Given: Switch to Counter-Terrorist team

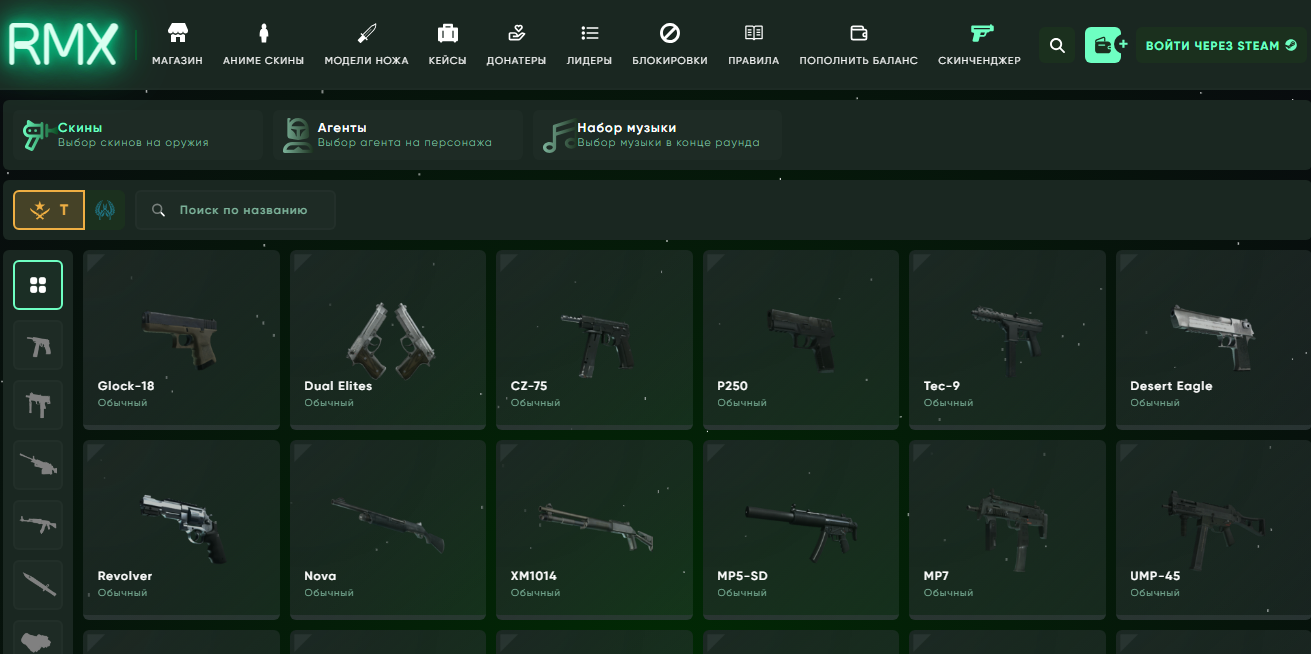Looking at the screenshot, I should pos(105,210).
